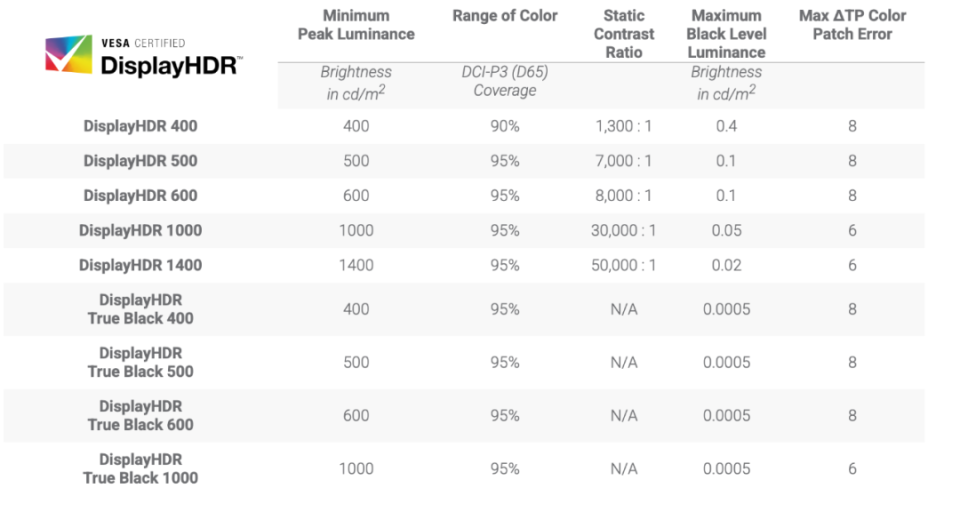960x512 pixels.
Task: Click the Maximum Black Level Luminance header
Action: click(727, 33)
